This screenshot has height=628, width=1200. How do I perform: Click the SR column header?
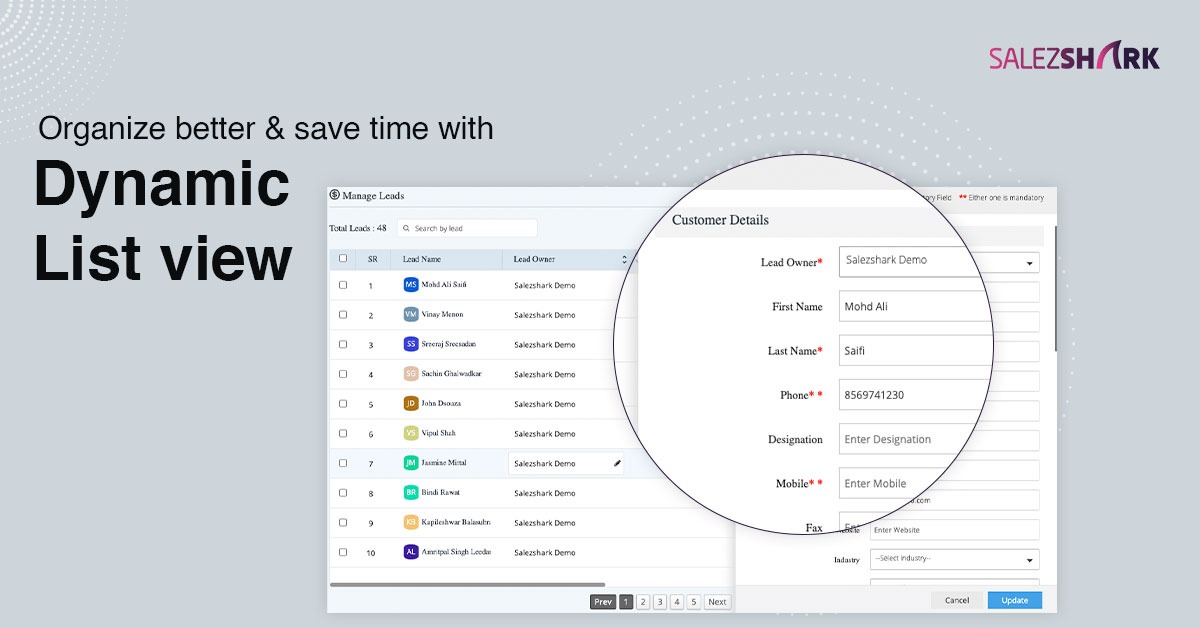point(372,259)
